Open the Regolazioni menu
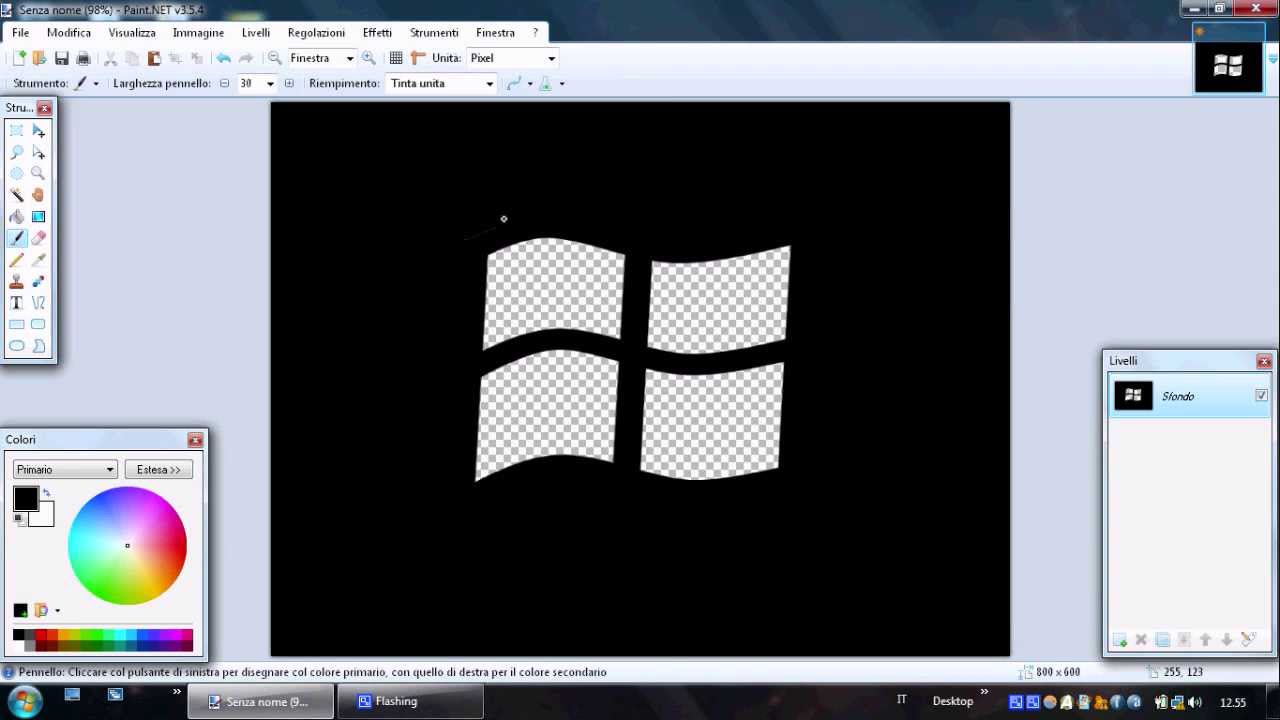The image size is (1280, 720). 316,33
